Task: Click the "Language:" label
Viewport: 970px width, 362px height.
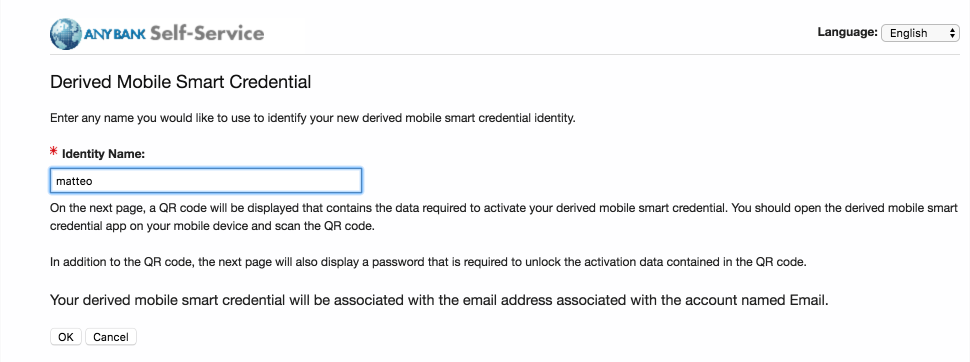Action: 848,32
